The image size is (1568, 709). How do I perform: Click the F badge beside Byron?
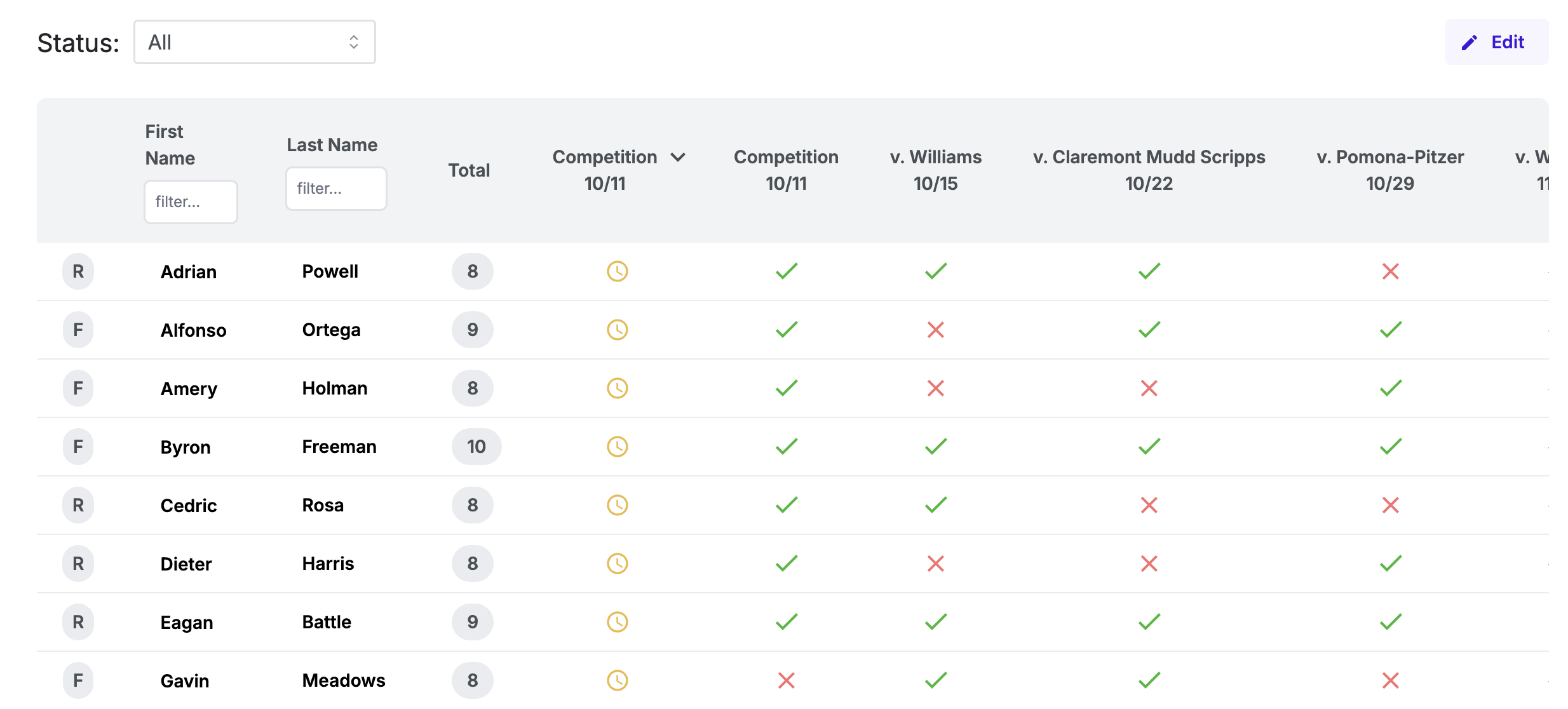[x=78, y=447]
